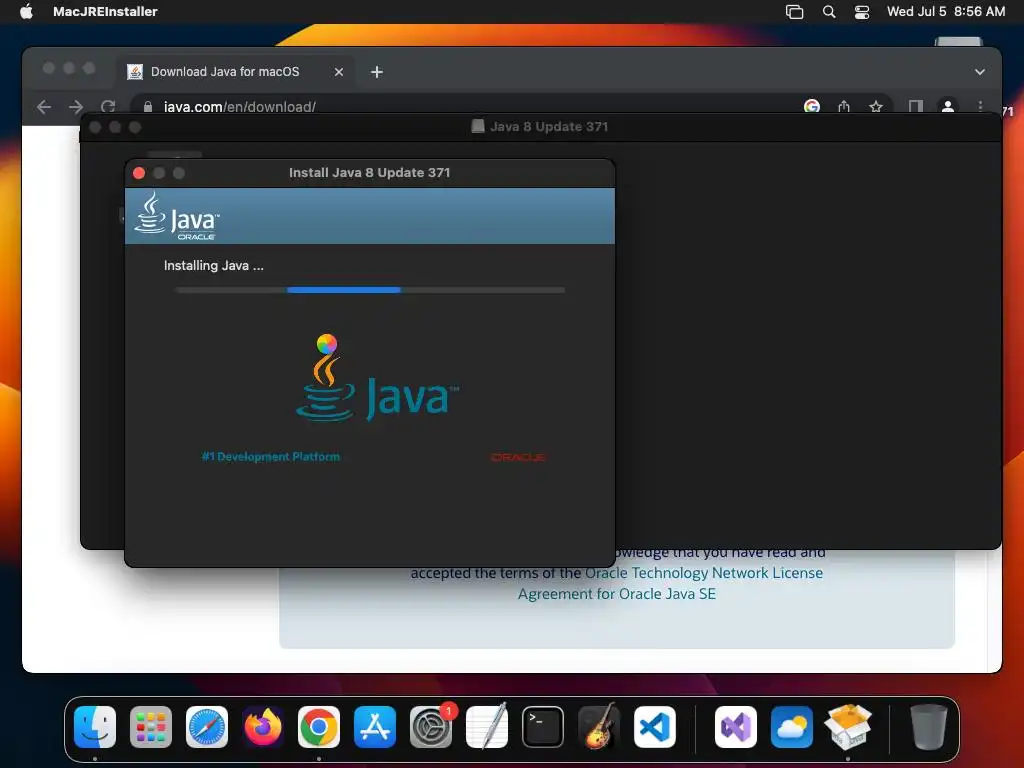Click the red ORACLE text in installer
This screenshot has height=768, width=1024.
tap(518, 457)
